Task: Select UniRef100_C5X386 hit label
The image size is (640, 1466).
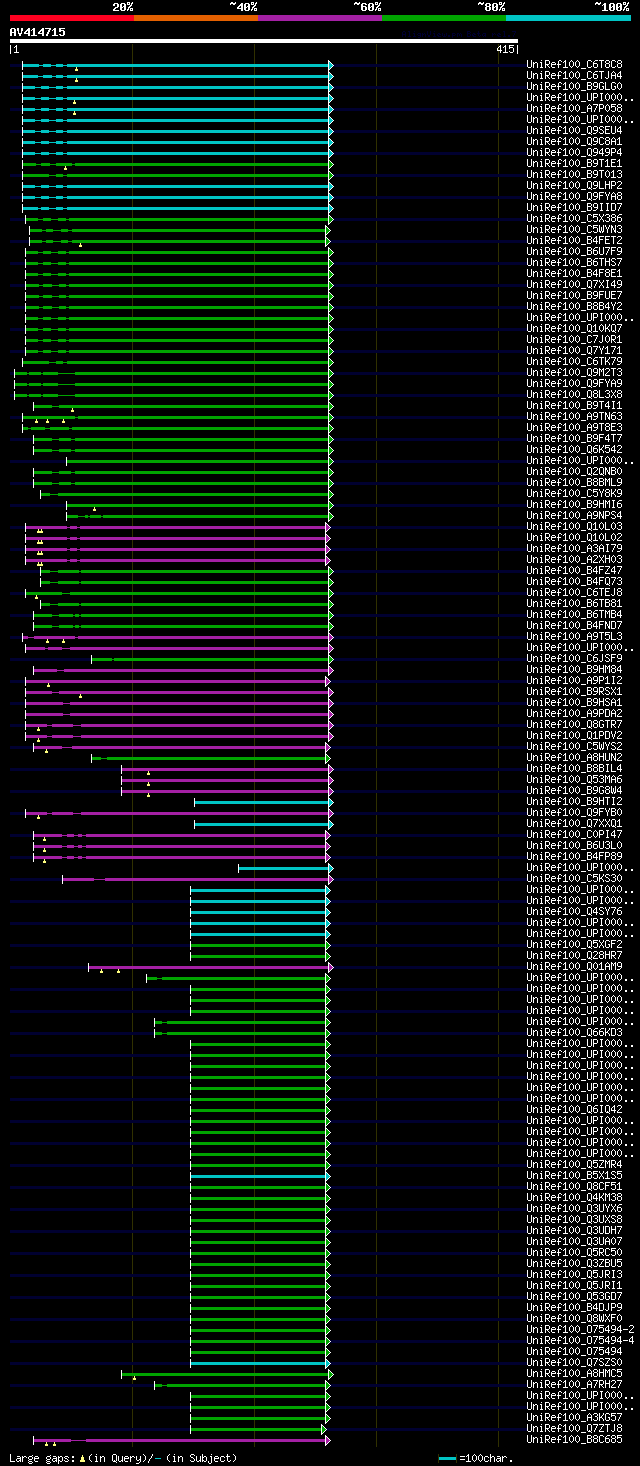Action: [x=575, y=218]
